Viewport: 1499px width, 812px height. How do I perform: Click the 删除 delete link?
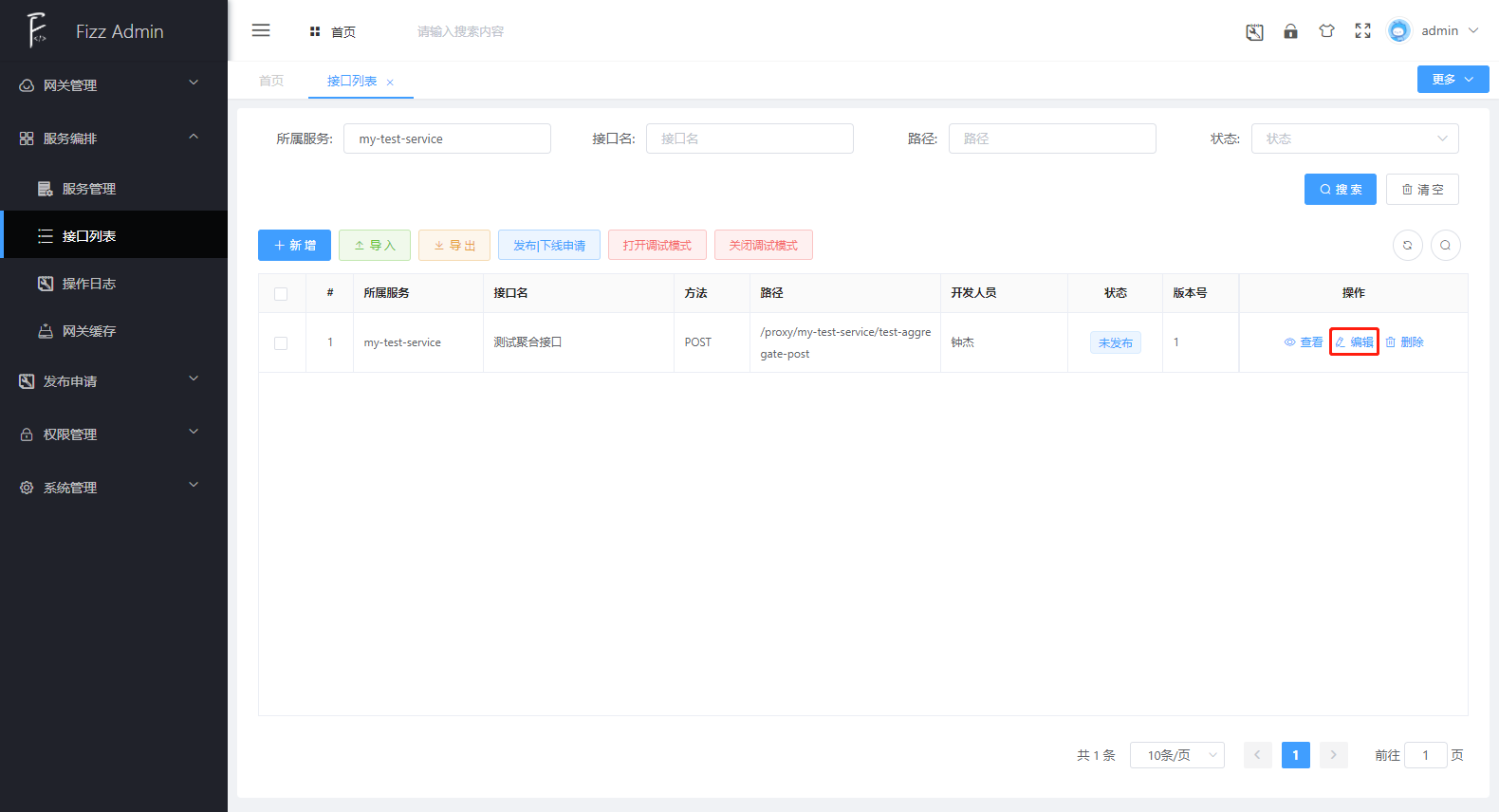[1404, 342]
